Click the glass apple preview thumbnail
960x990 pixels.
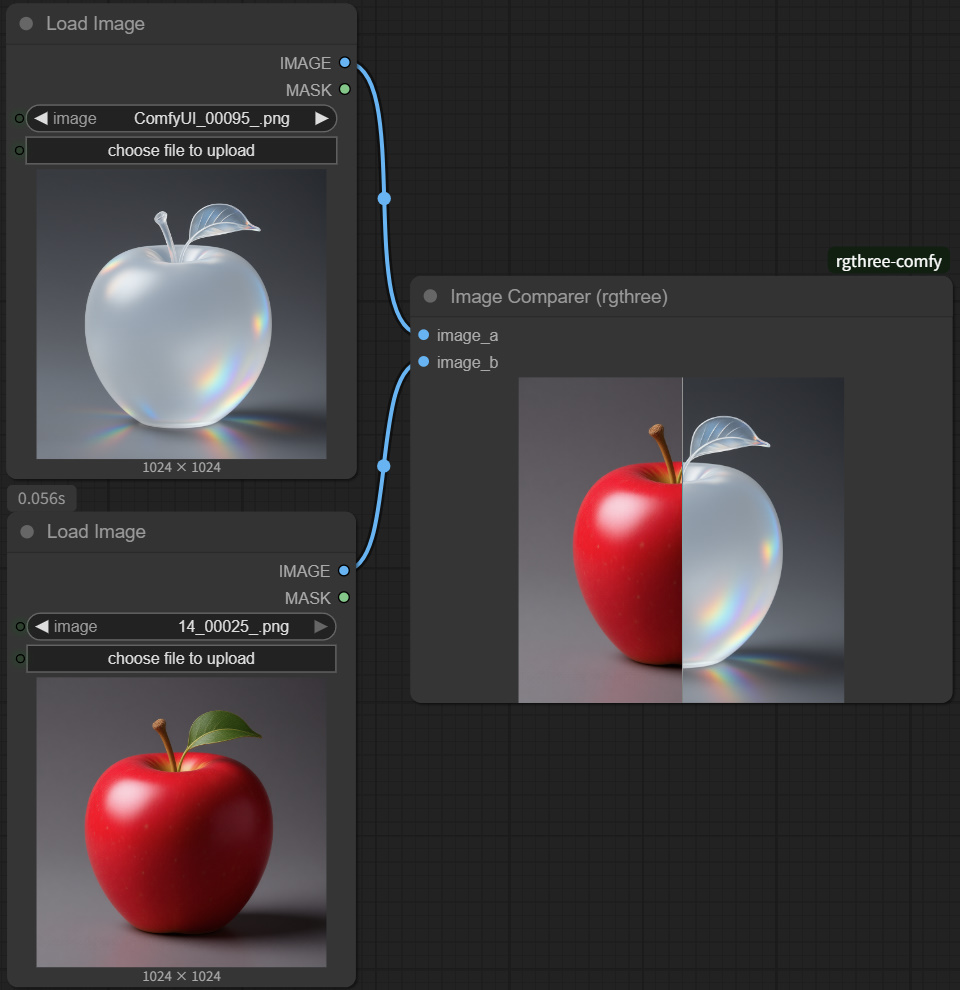pyautogui.click(x=181, y=314)
